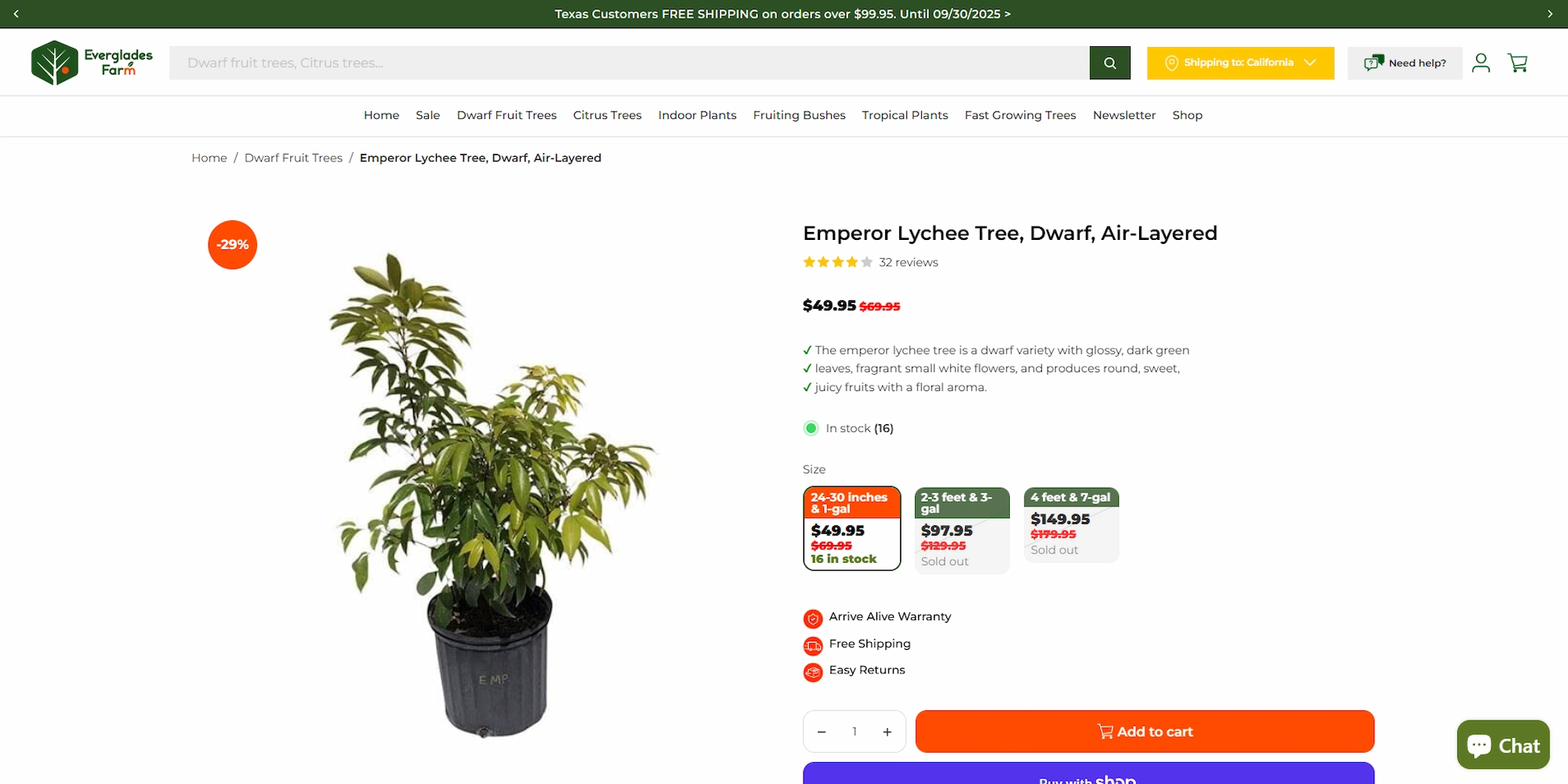Open the Citrus Trees menu item

pyautogui.click(x=607, y=115)
